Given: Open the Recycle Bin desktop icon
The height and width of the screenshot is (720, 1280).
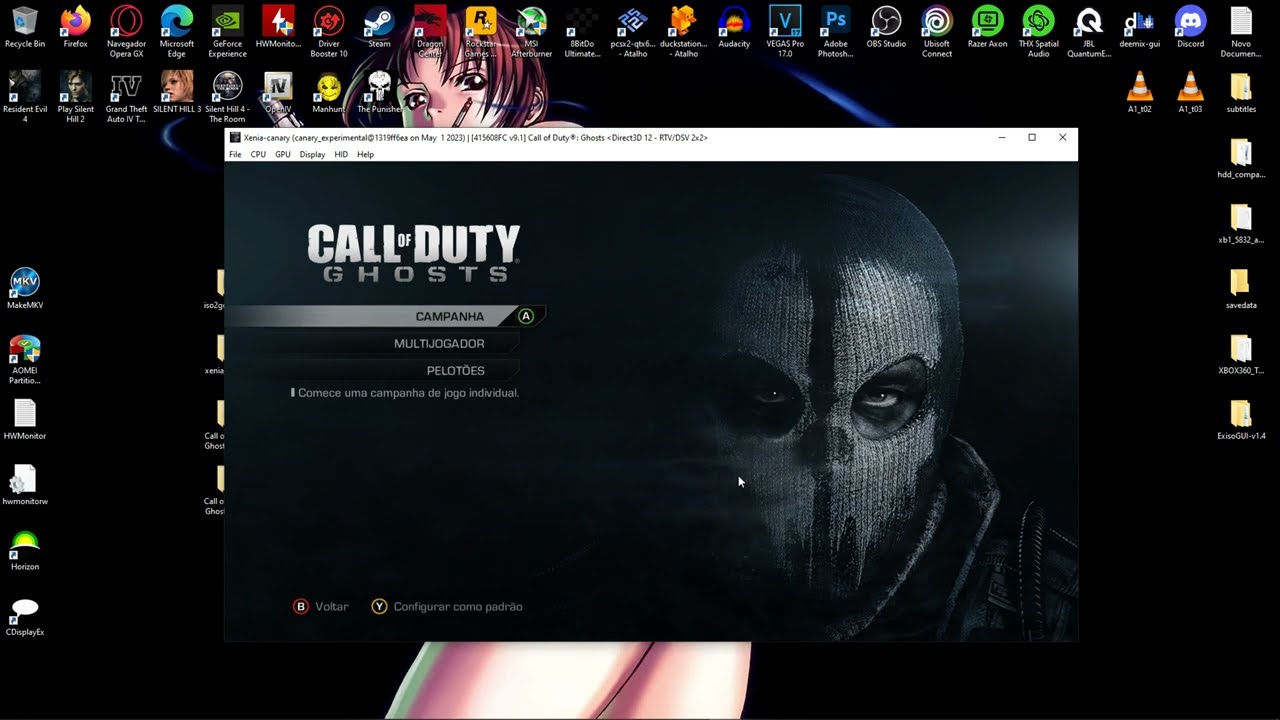Looking at the screenshot, I should [25, 28].
